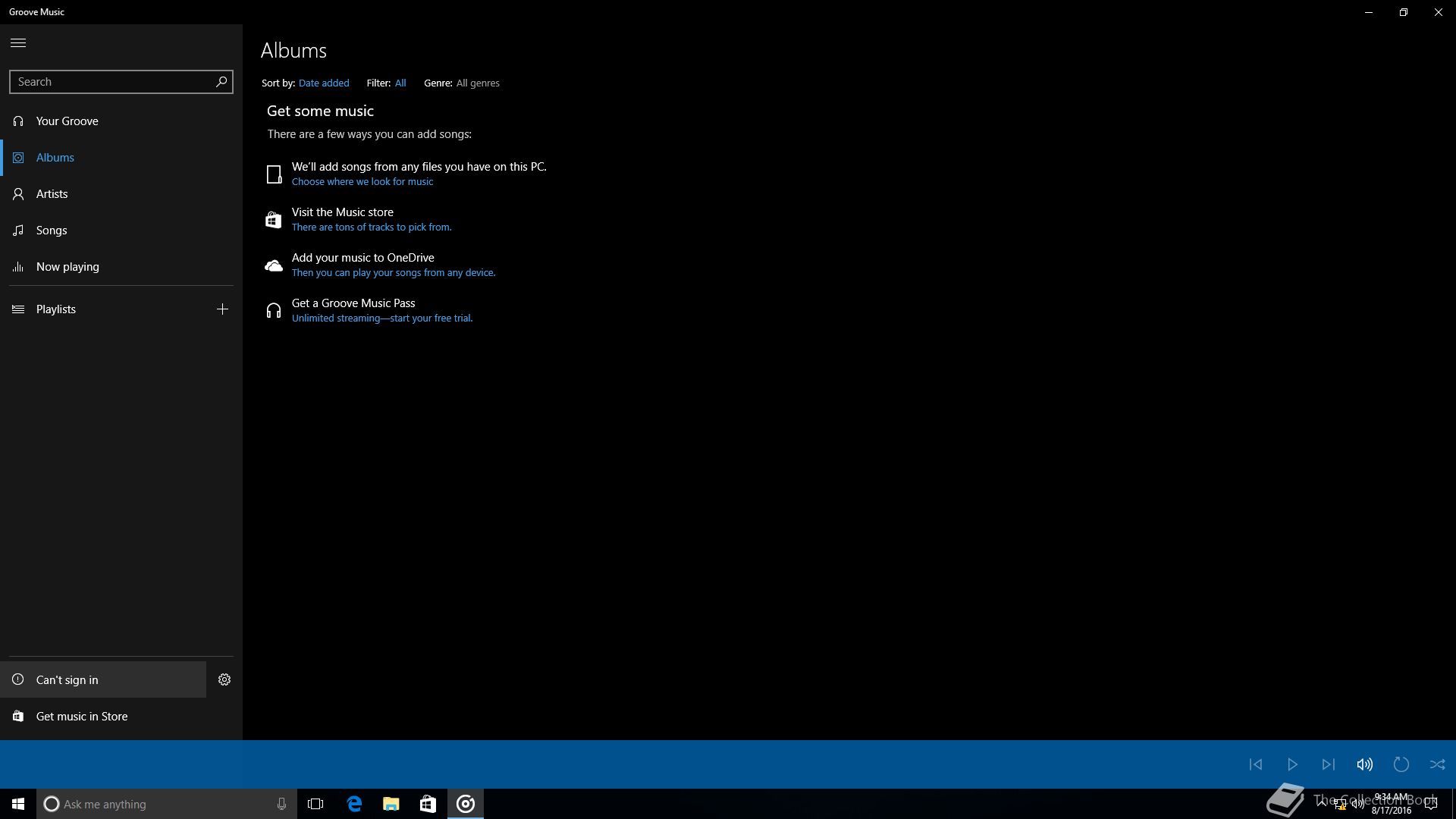
Task: Click the Artists person icon
Action: click(18, 194)
